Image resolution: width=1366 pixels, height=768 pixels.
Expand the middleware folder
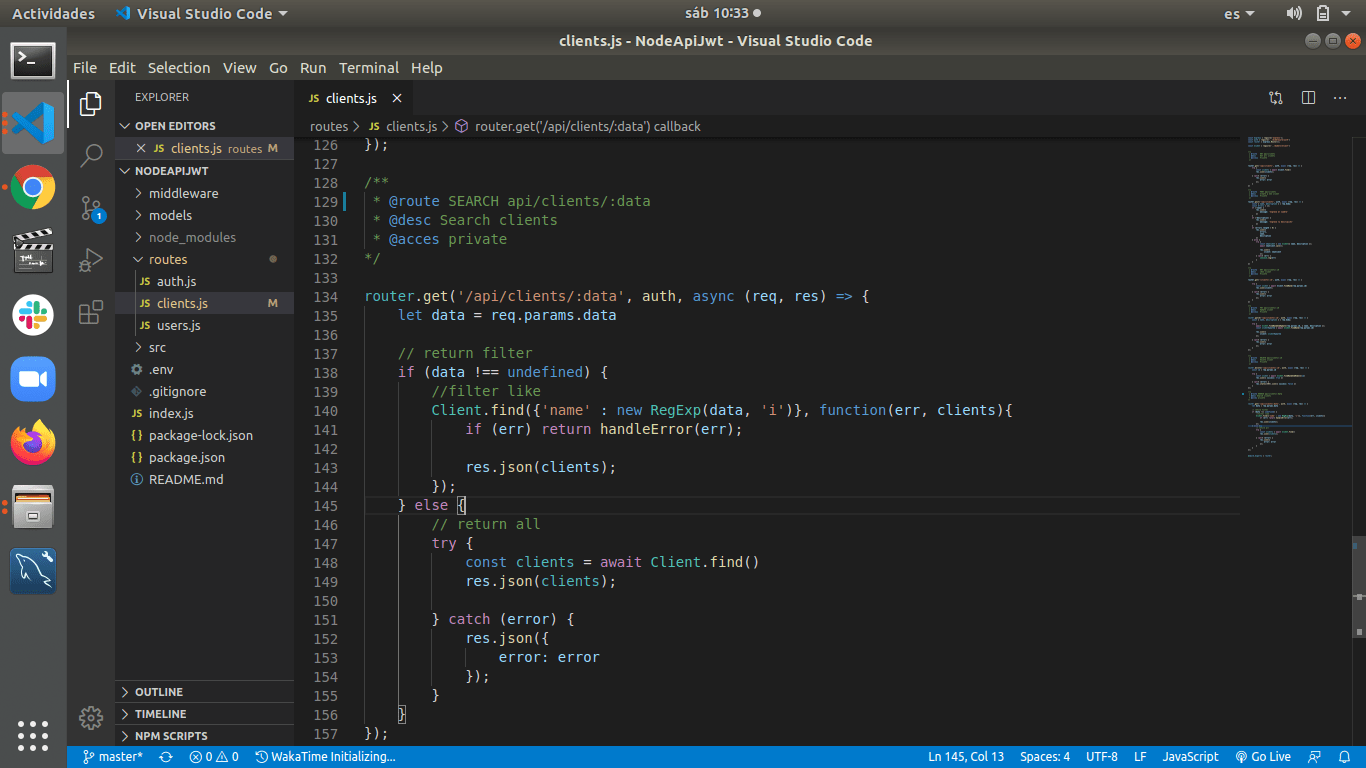pyautogui.click(x=183, y=193)
